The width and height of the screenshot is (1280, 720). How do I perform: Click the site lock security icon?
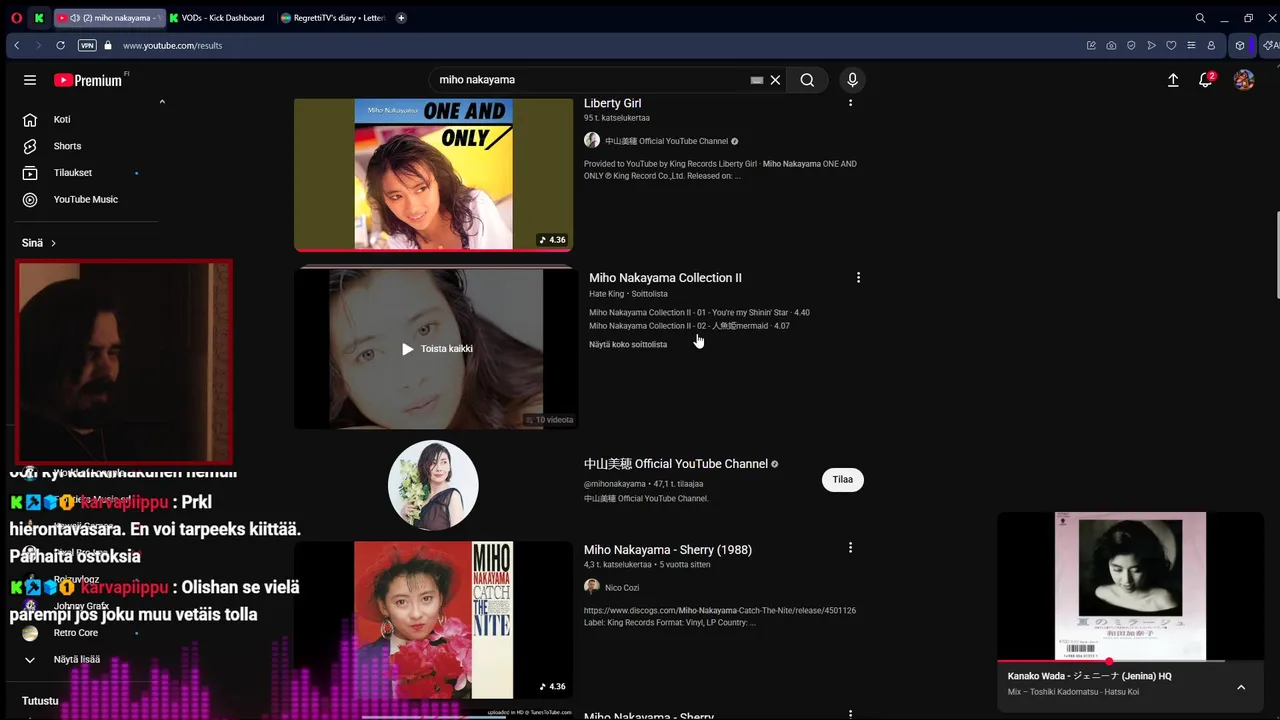pos(108,45)
